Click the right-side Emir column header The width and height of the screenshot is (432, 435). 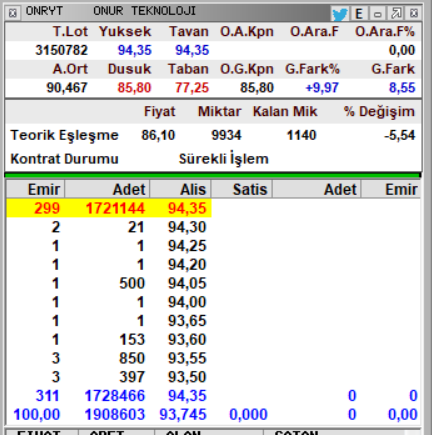click(391, 189)
